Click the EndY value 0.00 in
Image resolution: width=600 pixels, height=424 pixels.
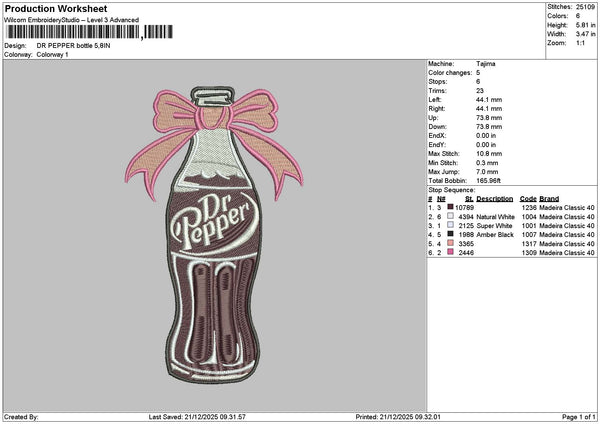click(x=486, y=145)
